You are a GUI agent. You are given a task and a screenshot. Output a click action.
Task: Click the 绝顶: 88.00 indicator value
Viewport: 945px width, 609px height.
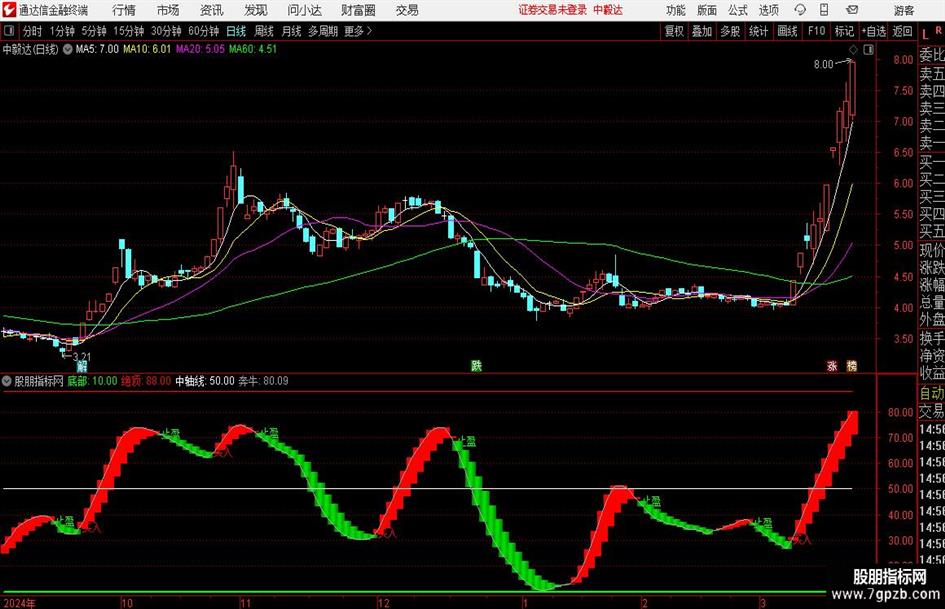[x=146, y=381]
